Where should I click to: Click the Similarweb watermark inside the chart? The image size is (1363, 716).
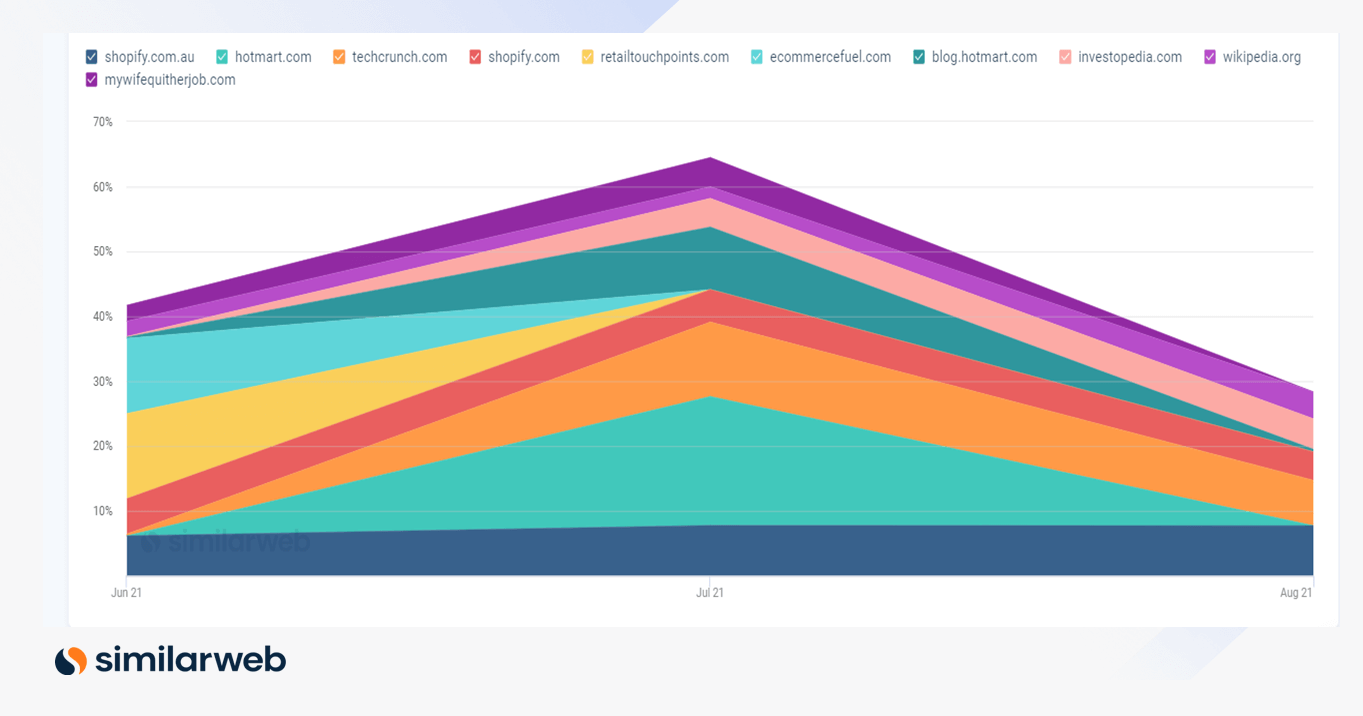[x=227, y=541]
